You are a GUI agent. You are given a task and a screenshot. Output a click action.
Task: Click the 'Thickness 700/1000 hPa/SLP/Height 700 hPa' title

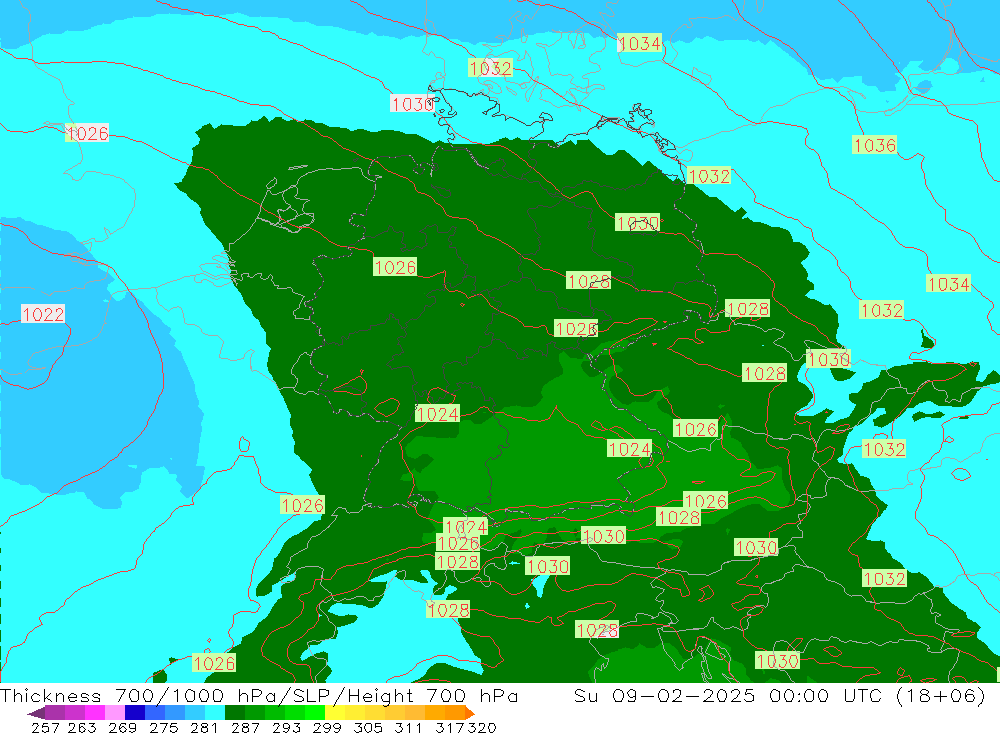pos(259,695)
